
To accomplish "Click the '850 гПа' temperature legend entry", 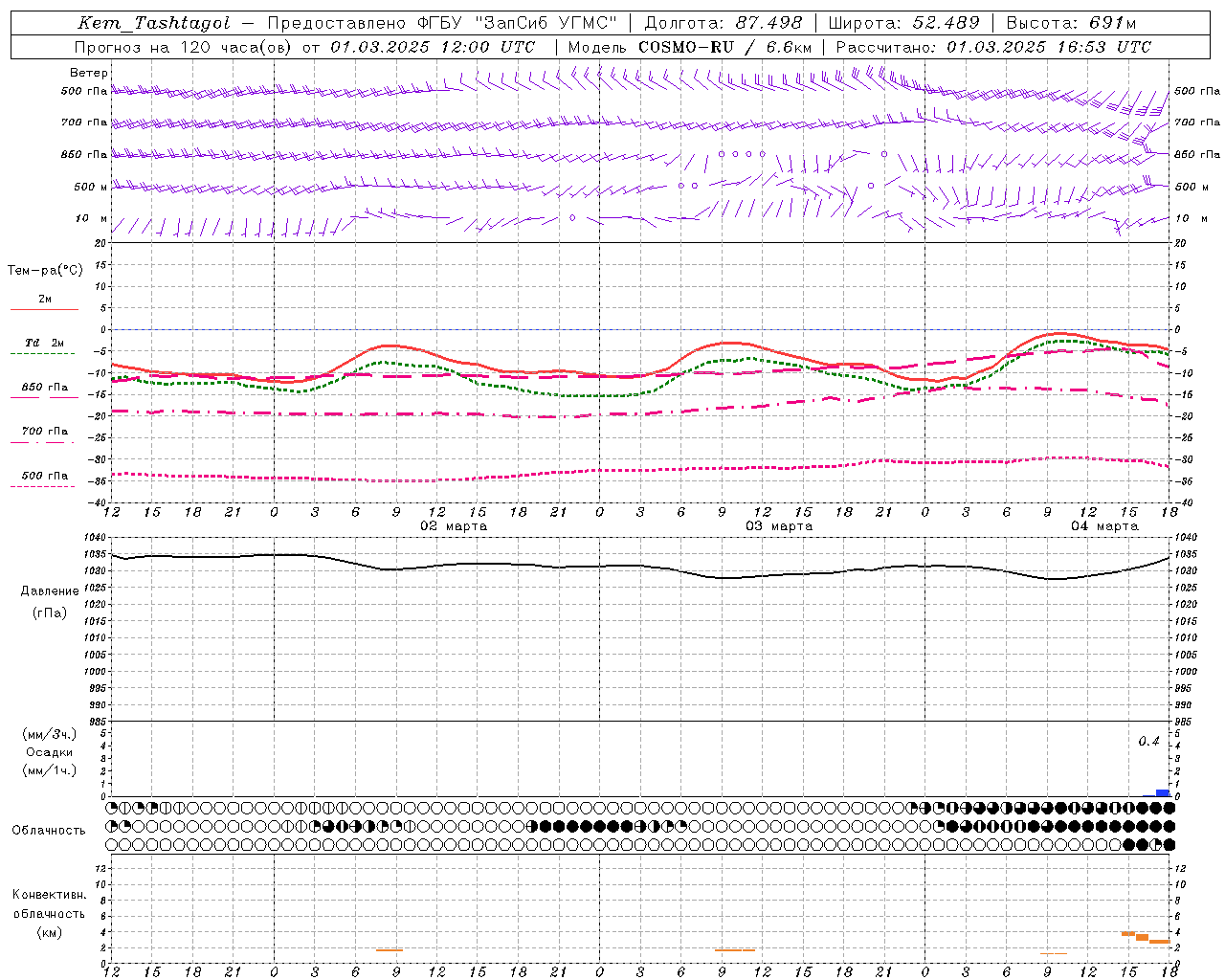I will (45, 388).
